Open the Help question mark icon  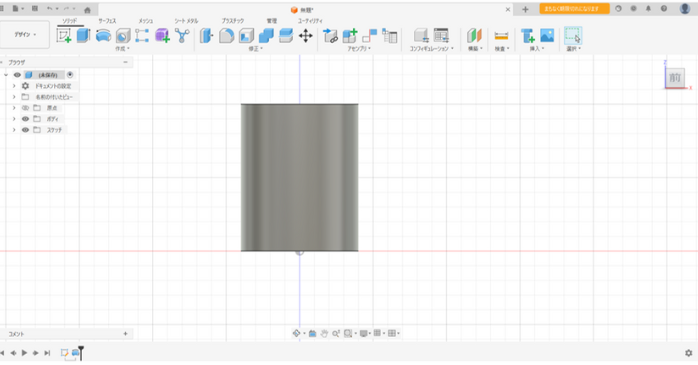[664, 8]
